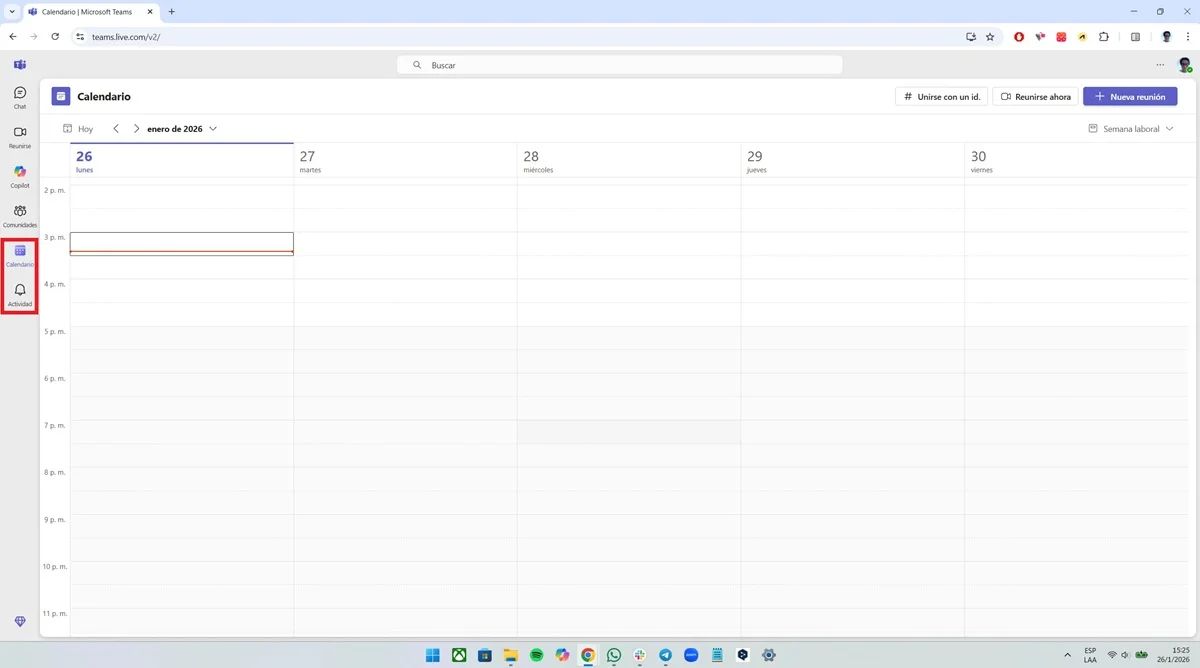Open the Teams profile avatar with status
The width and height of the screenshot is (1200, 668).
[x=1185, y=65]
